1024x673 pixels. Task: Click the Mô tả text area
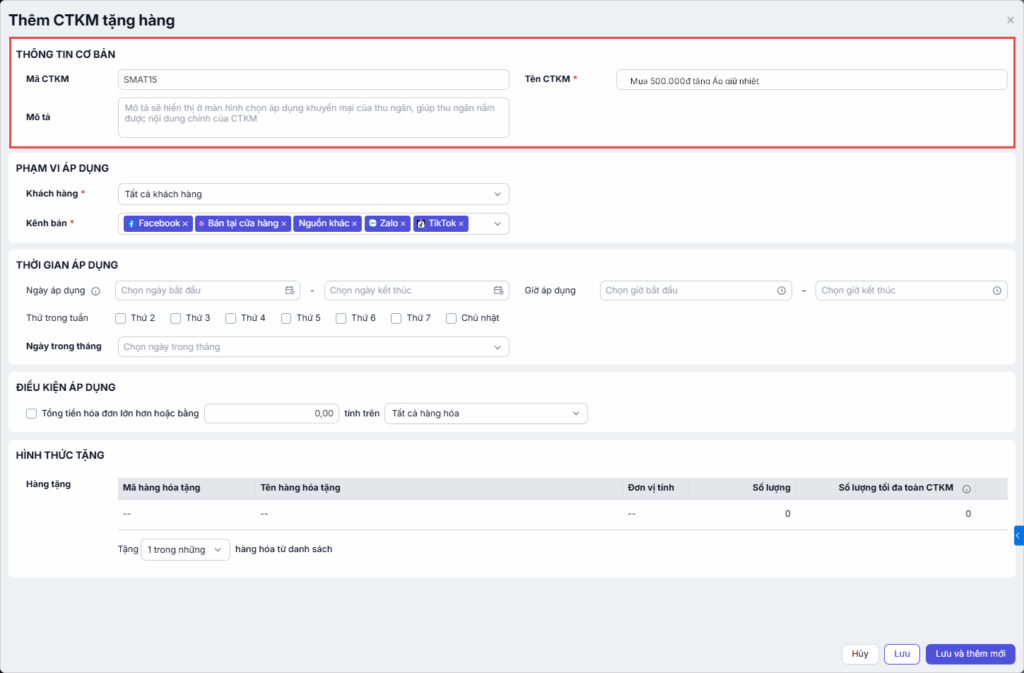point(313,117)
